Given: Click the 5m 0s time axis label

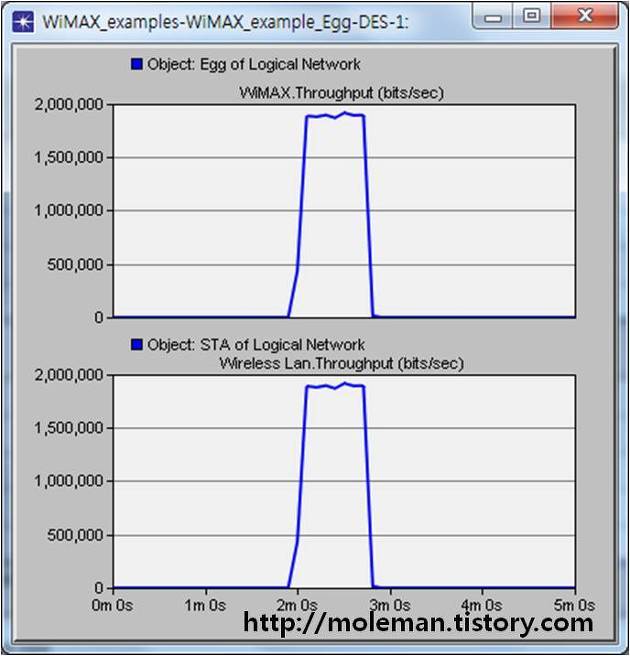Looking at the screenshot, I should pos(574,605).
